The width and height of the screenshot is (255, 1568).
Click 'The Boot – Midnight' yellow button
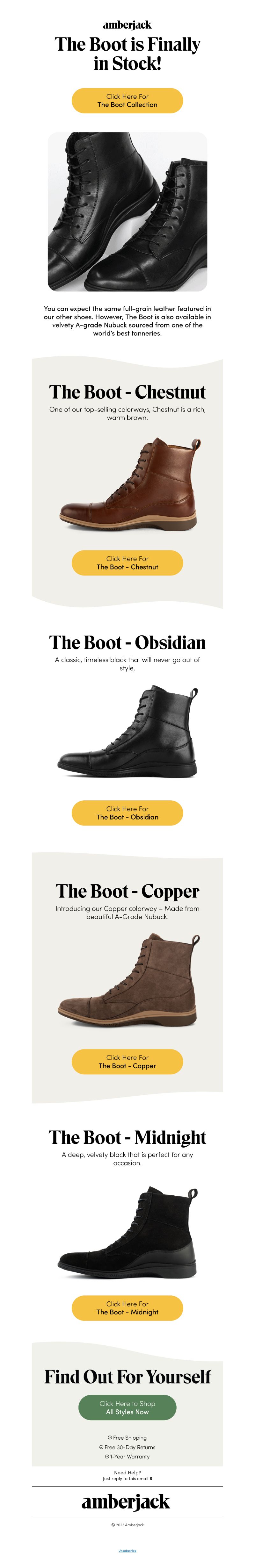pyautogui.click(x=127, y=1308)
